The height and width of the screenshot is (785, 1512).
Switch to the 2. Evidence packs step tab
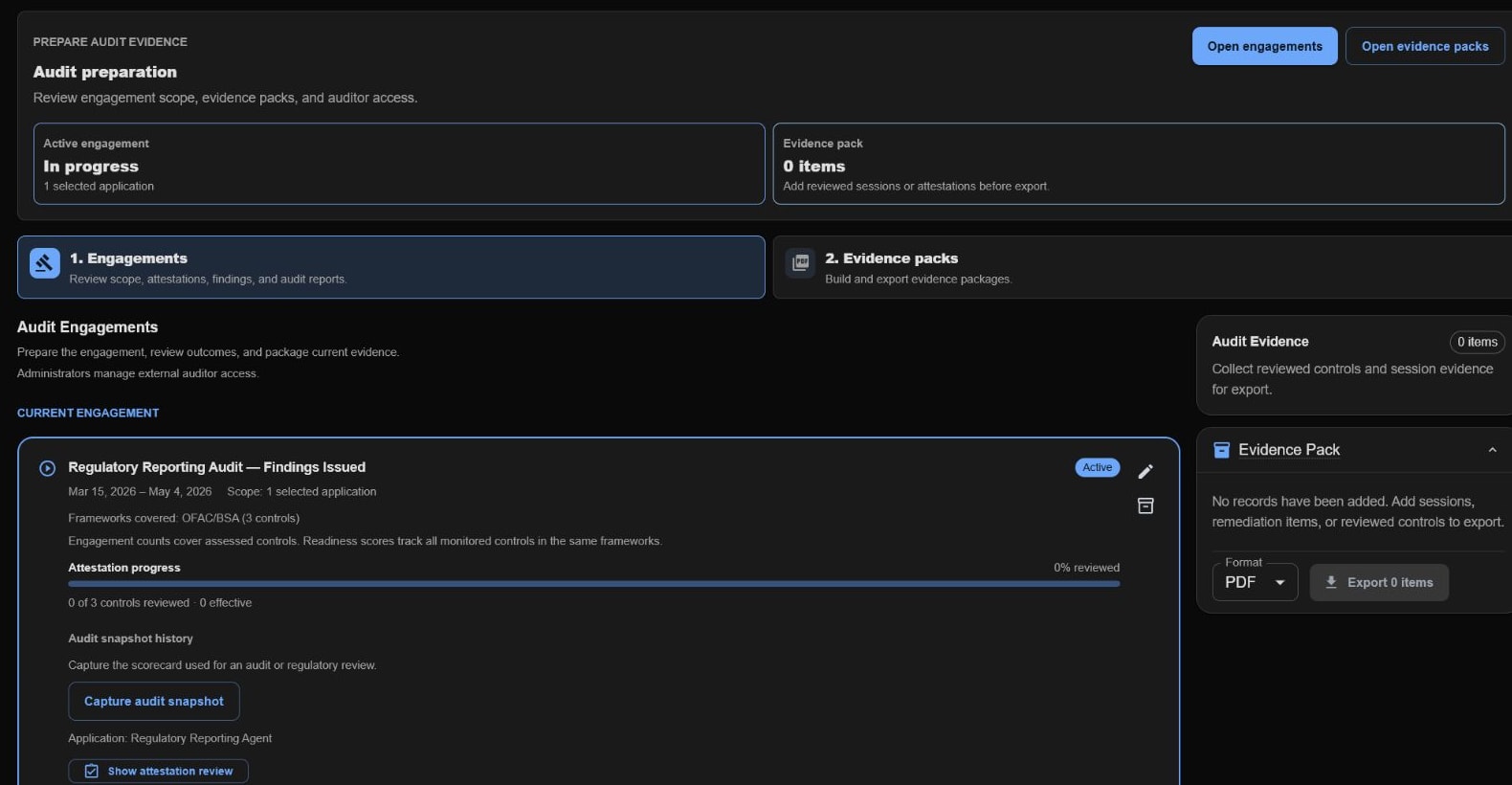(x=1143, y=267)
